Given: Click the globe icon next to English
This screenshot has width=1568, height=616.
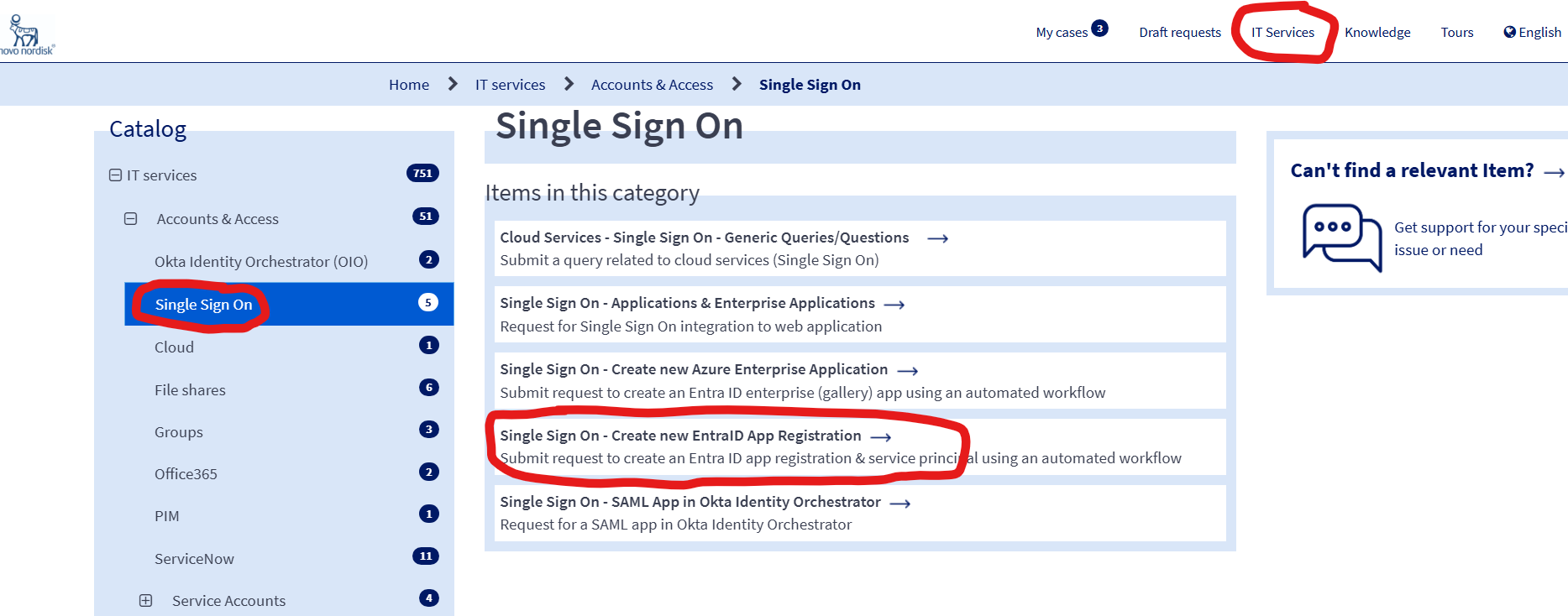Looking at the screenshot, I should click(1509, 32).
